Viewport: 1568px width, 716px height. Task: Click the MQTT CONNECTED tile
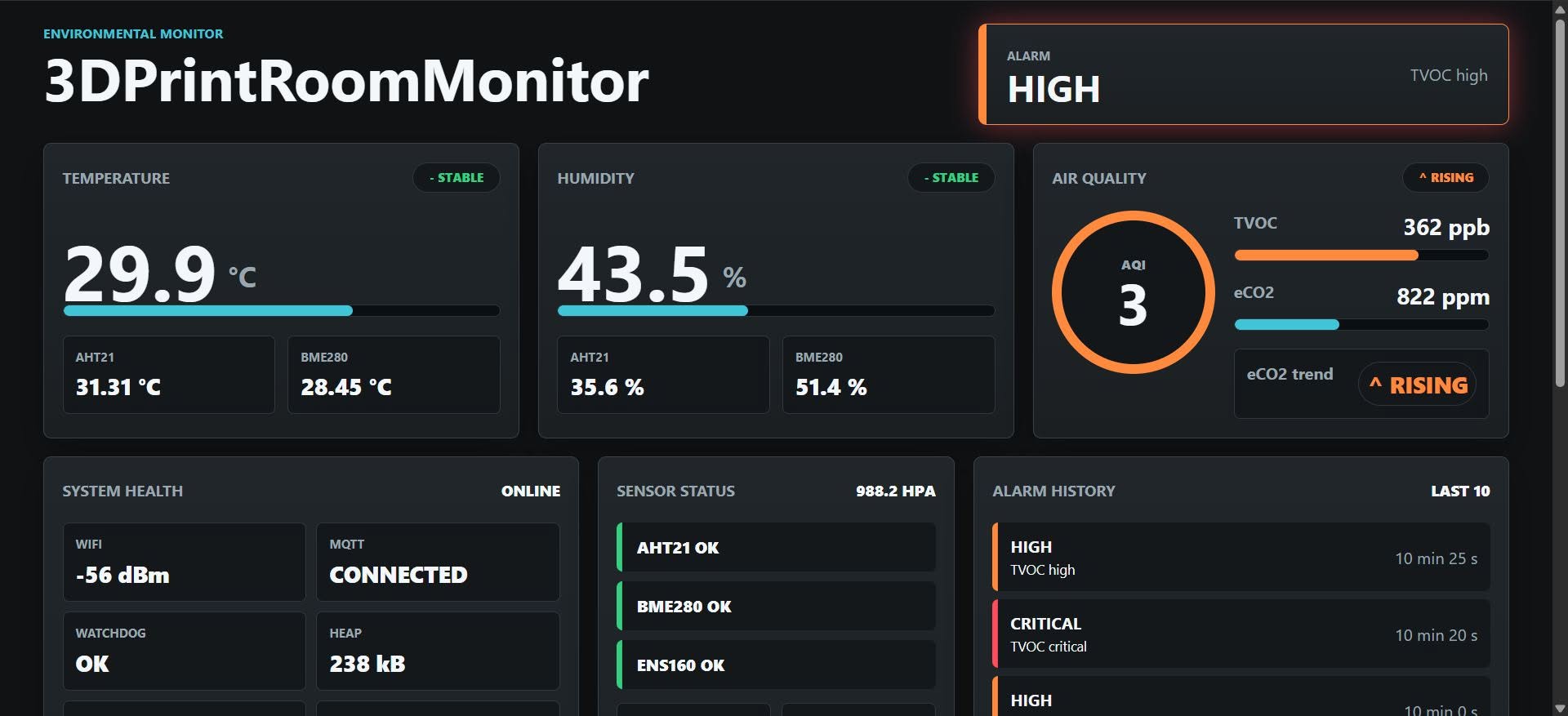tap(438, 563)
